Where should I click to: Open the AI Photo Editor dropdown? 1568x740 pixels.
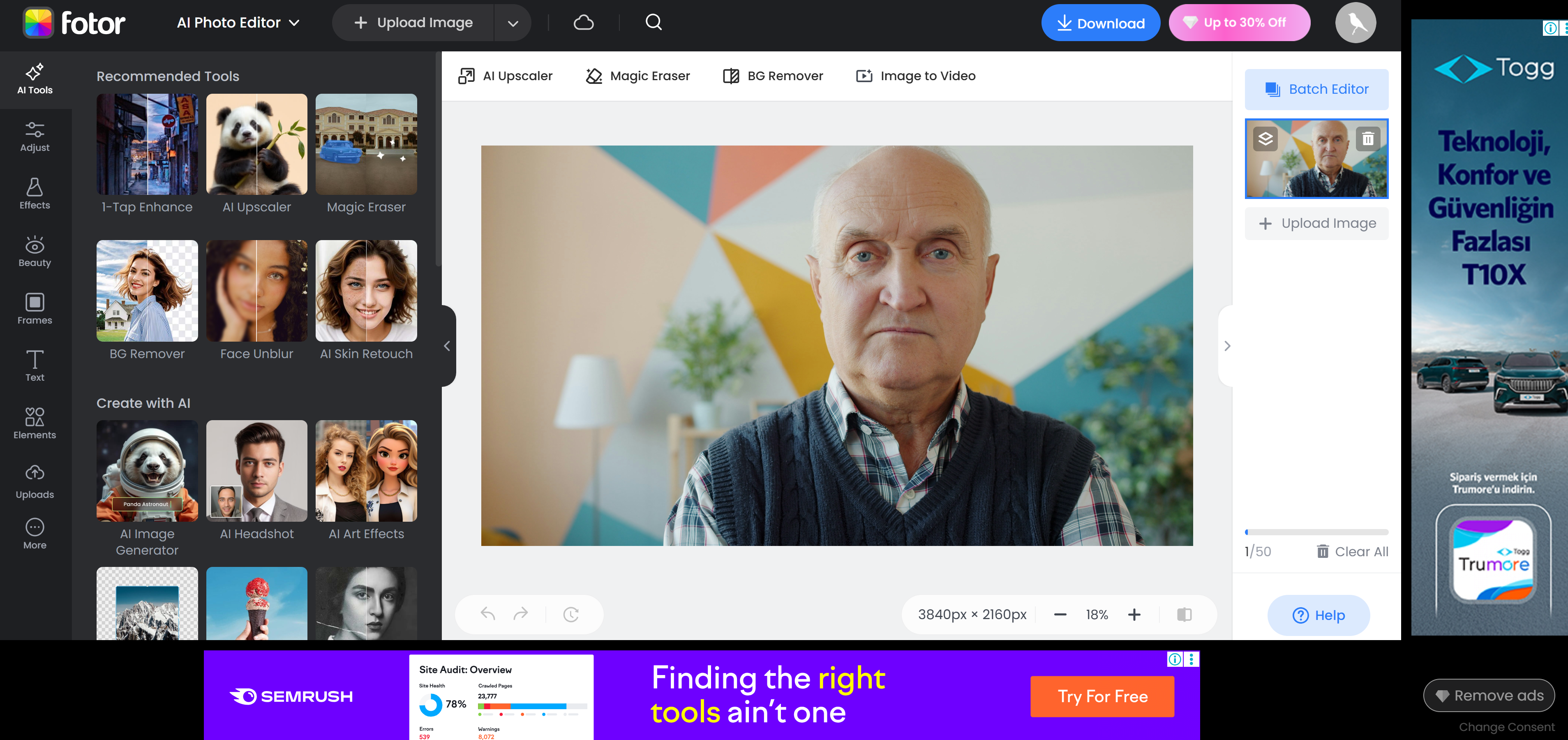(238, 23)
